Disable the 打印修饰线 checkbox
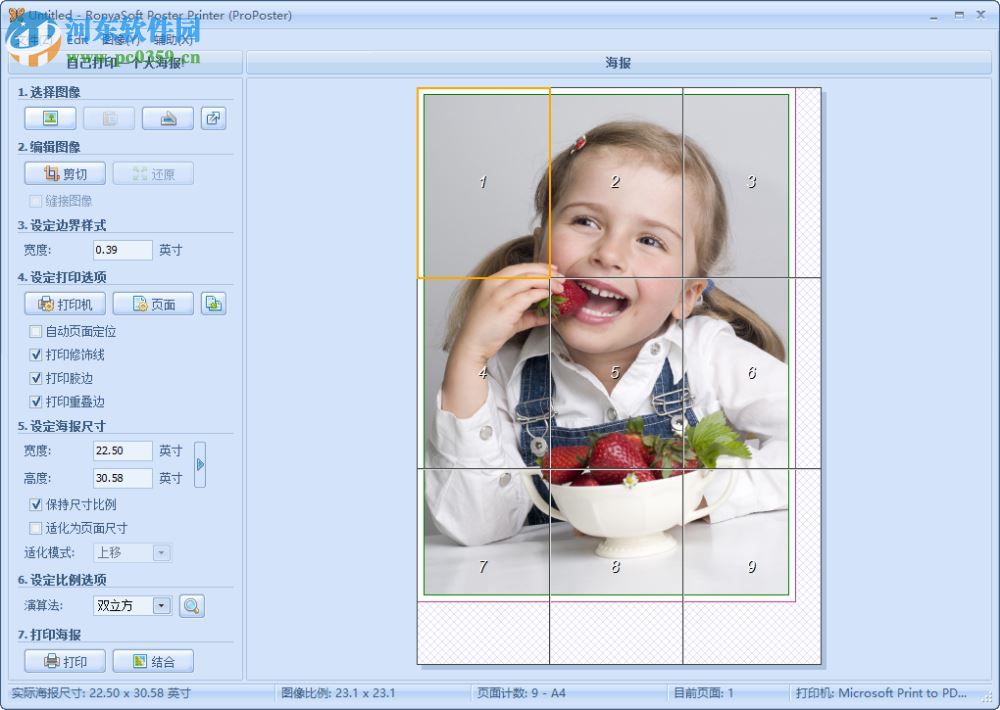The image size is (1000, 710). point(36,354)
